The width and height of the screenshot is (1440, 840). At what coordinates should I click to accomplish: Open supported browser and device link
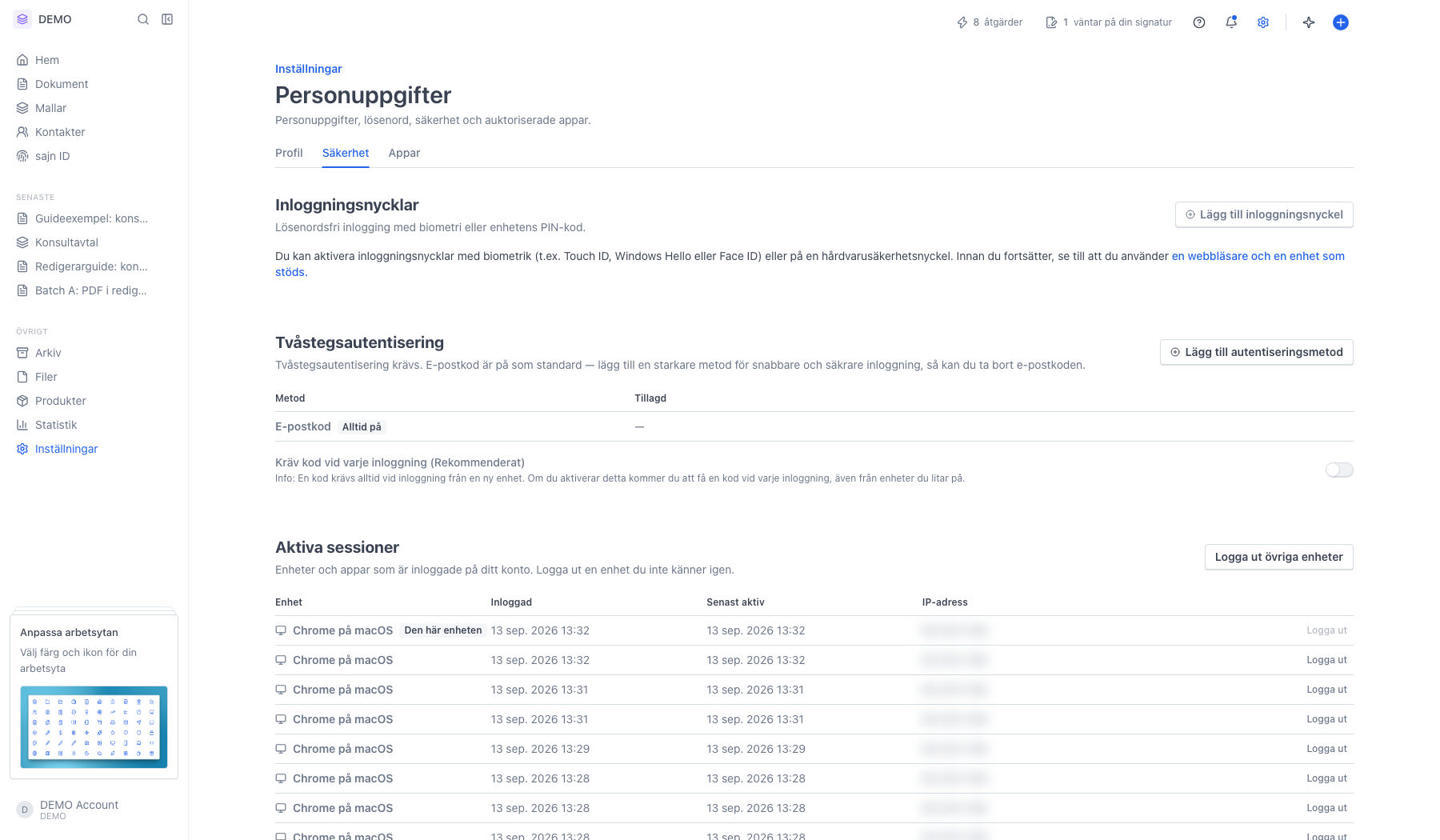tap(1258, 256)
